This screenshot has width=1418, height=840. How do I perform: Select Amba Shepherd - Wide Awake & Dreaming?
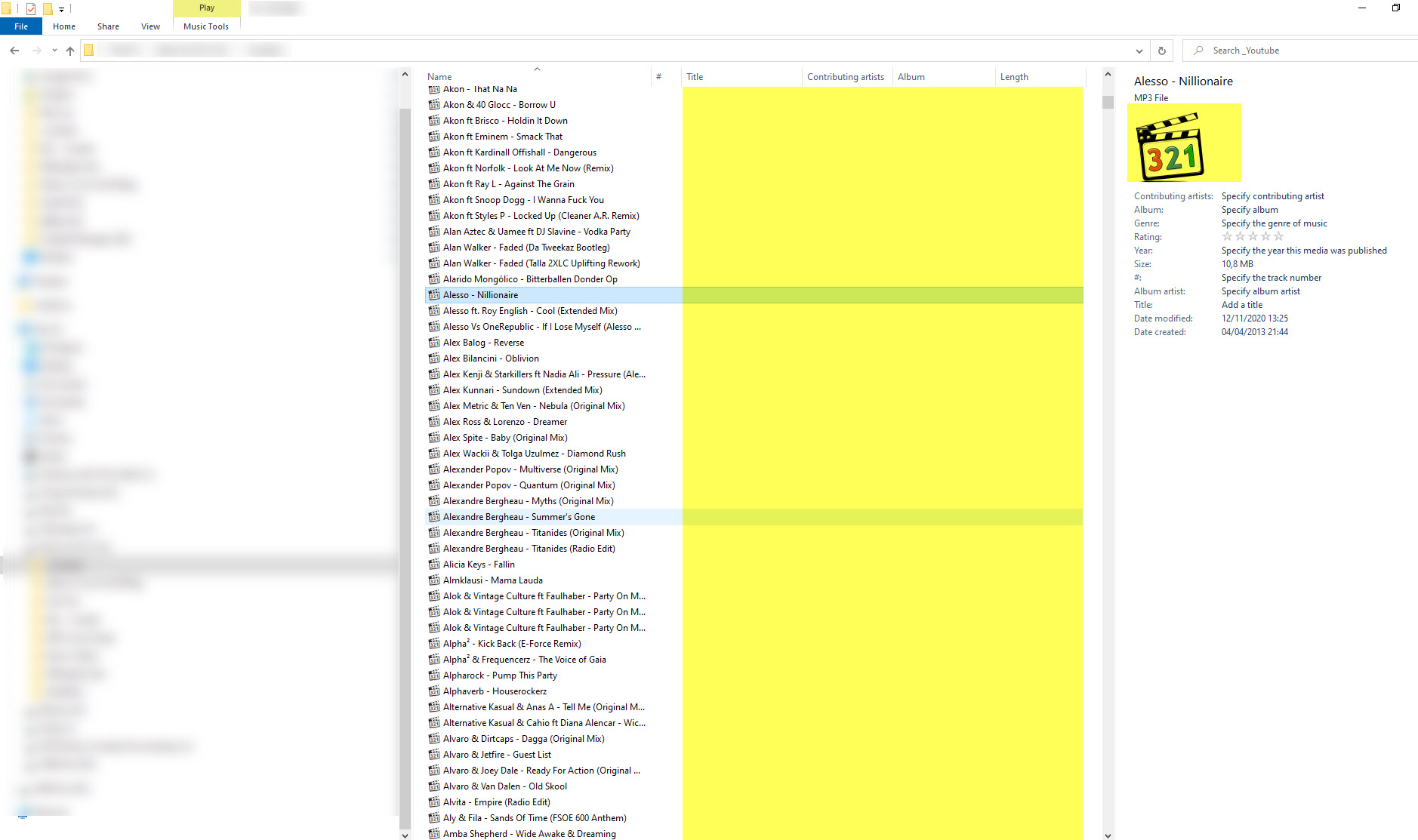click(x=529, y=834)
